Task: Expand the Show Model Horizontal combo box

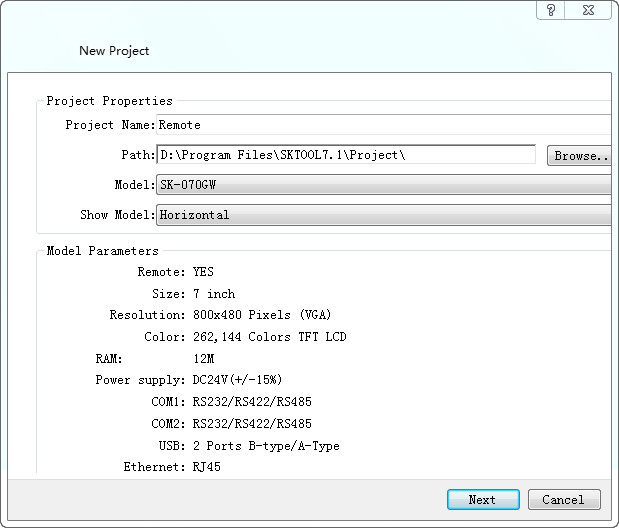Action: point(384,215)
